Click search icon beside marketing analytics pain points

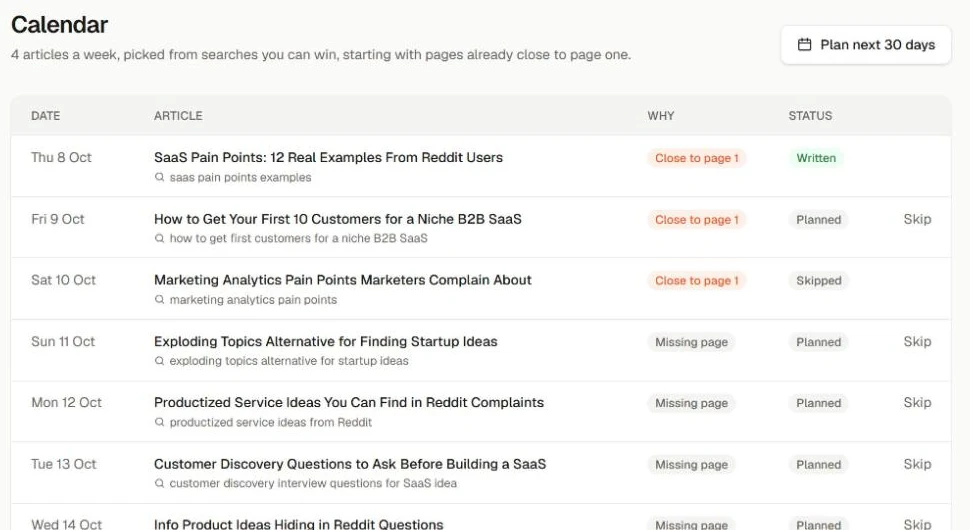point(159,299)
